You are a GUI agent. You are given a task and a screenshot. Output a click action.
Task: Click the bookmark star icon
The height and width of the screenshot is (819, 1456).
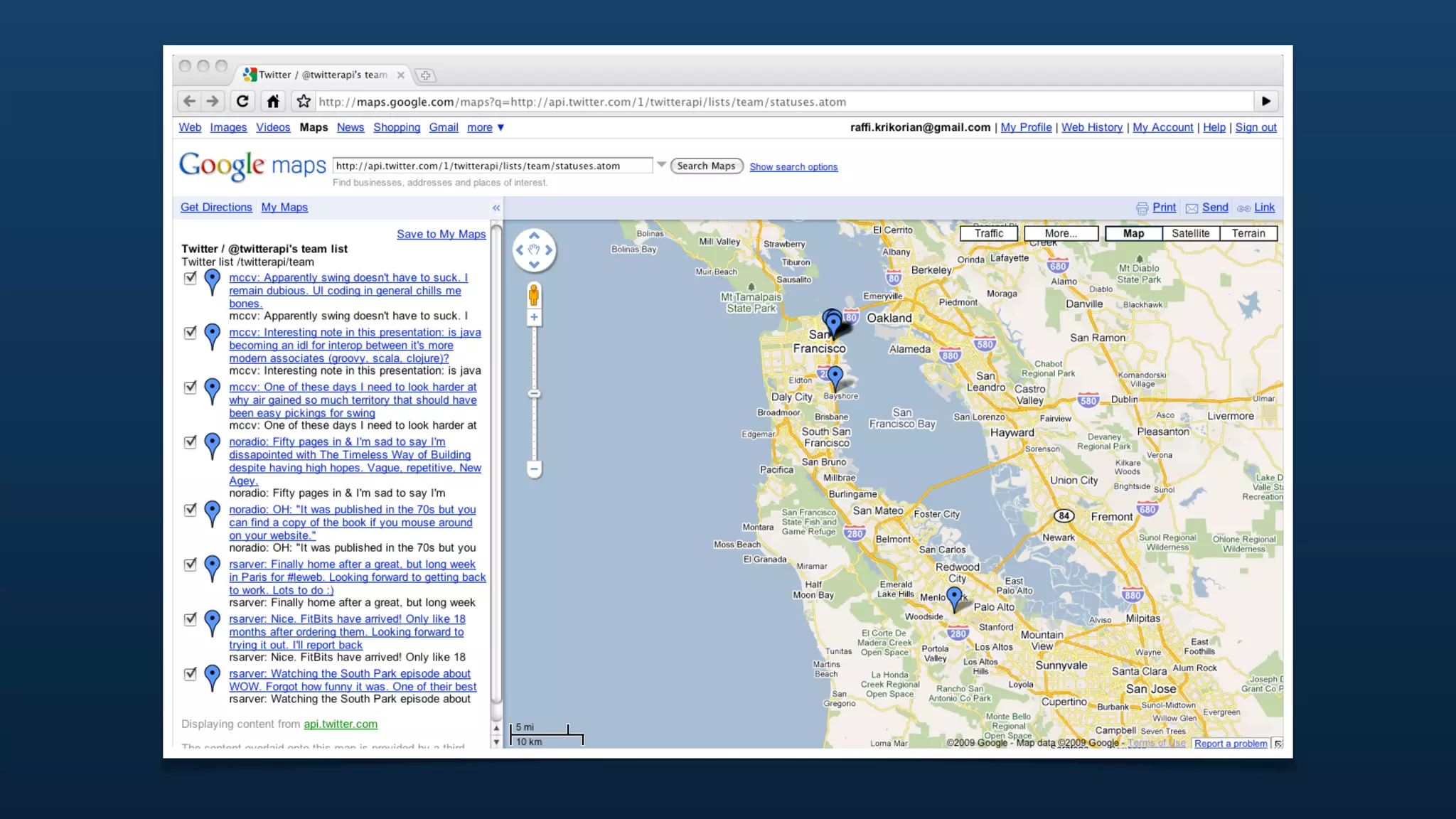tap(304, 101)
